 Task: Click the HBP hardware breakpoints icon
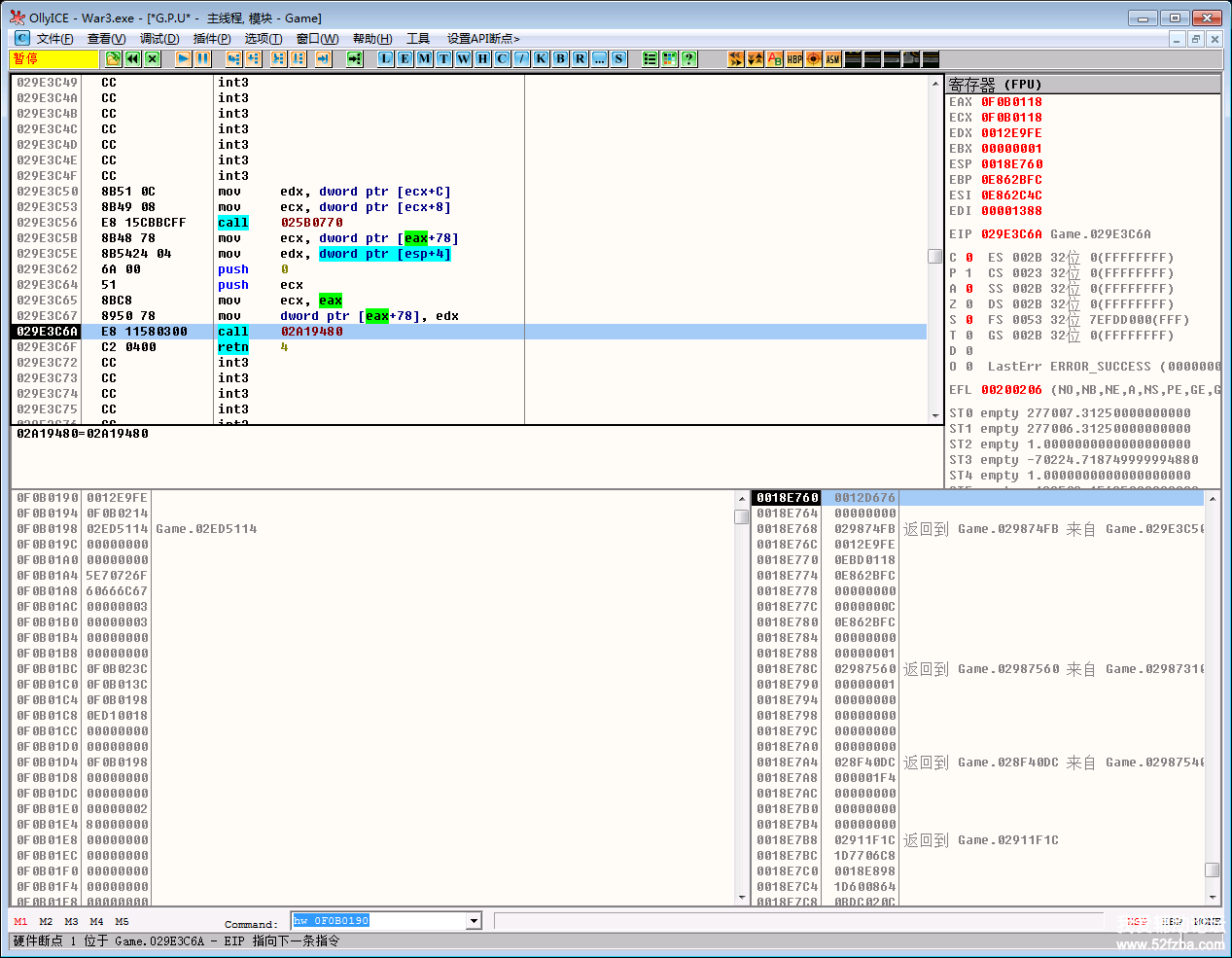click(794, 59)
